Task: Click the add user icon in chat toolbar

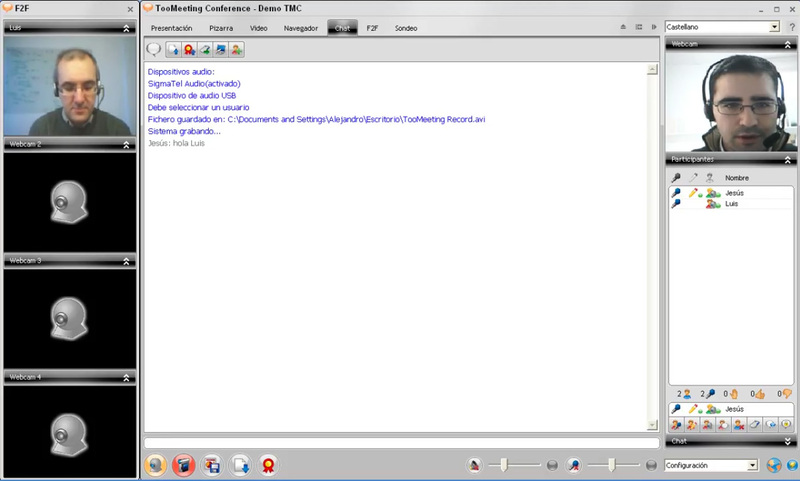Action: (x=237, y=49)
